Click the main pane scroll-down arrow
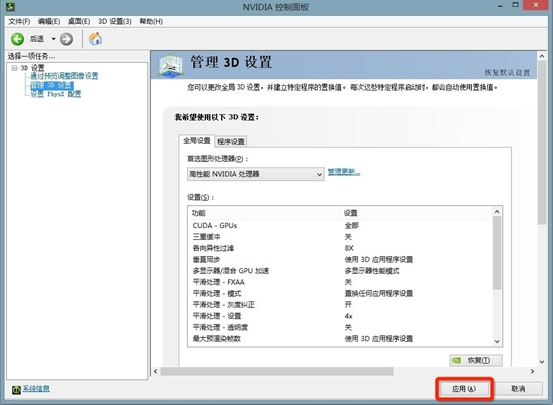553x405 pixels. tap(542, 362)
